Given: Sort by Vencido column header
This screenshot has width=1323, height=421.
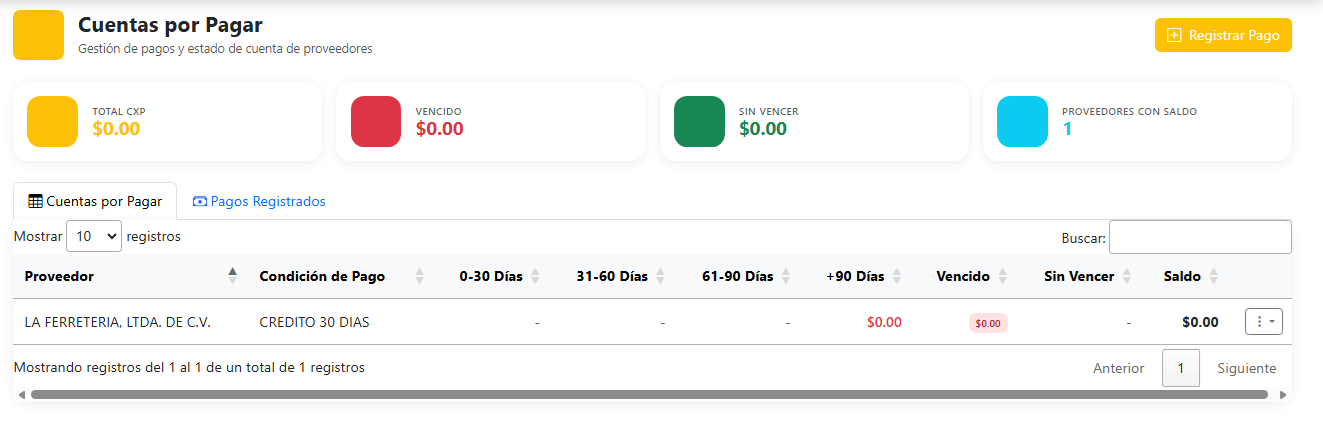Looking at the screenshot, I should coord(963,276).
